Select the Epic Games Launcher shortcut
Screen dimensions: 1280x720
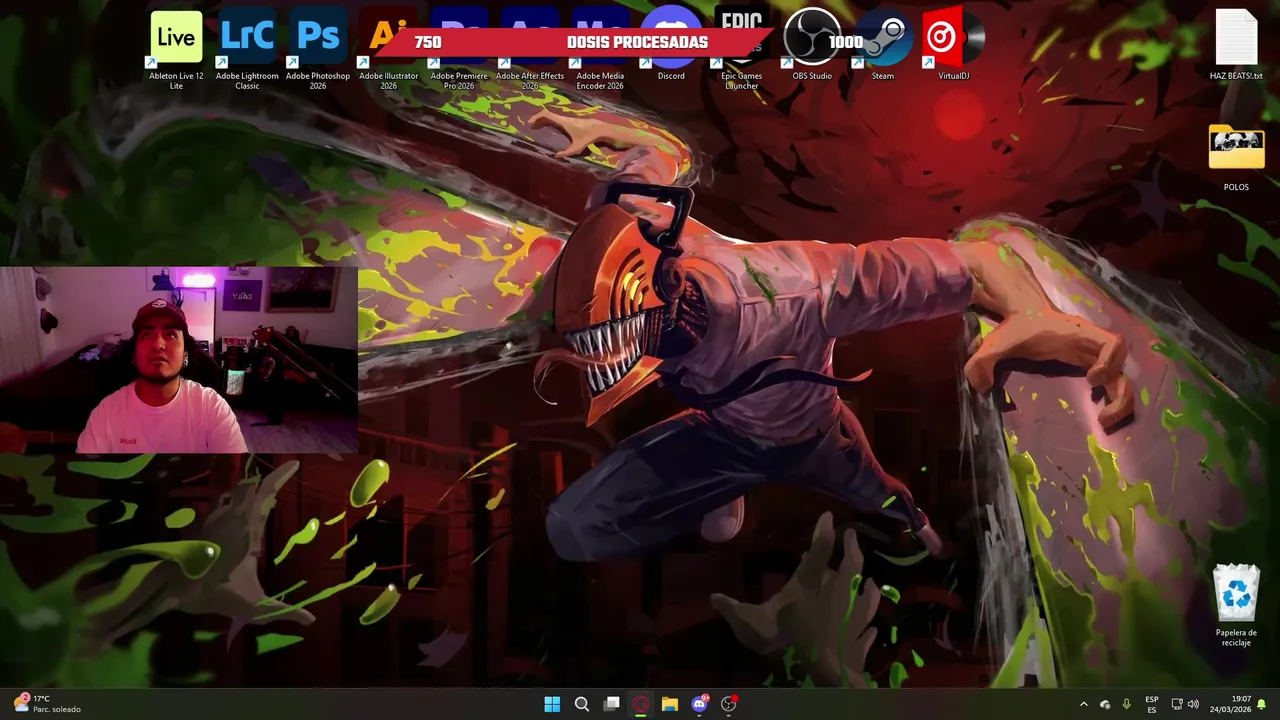(742, 50)
